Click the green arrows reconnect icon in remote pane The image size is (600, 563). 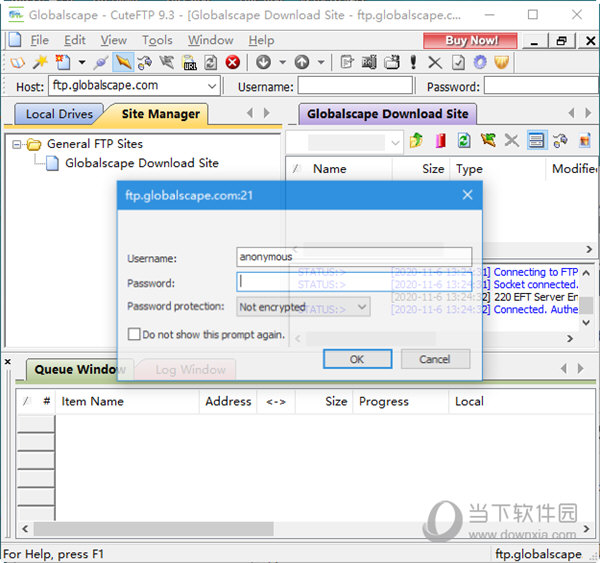tap(488, 140)
